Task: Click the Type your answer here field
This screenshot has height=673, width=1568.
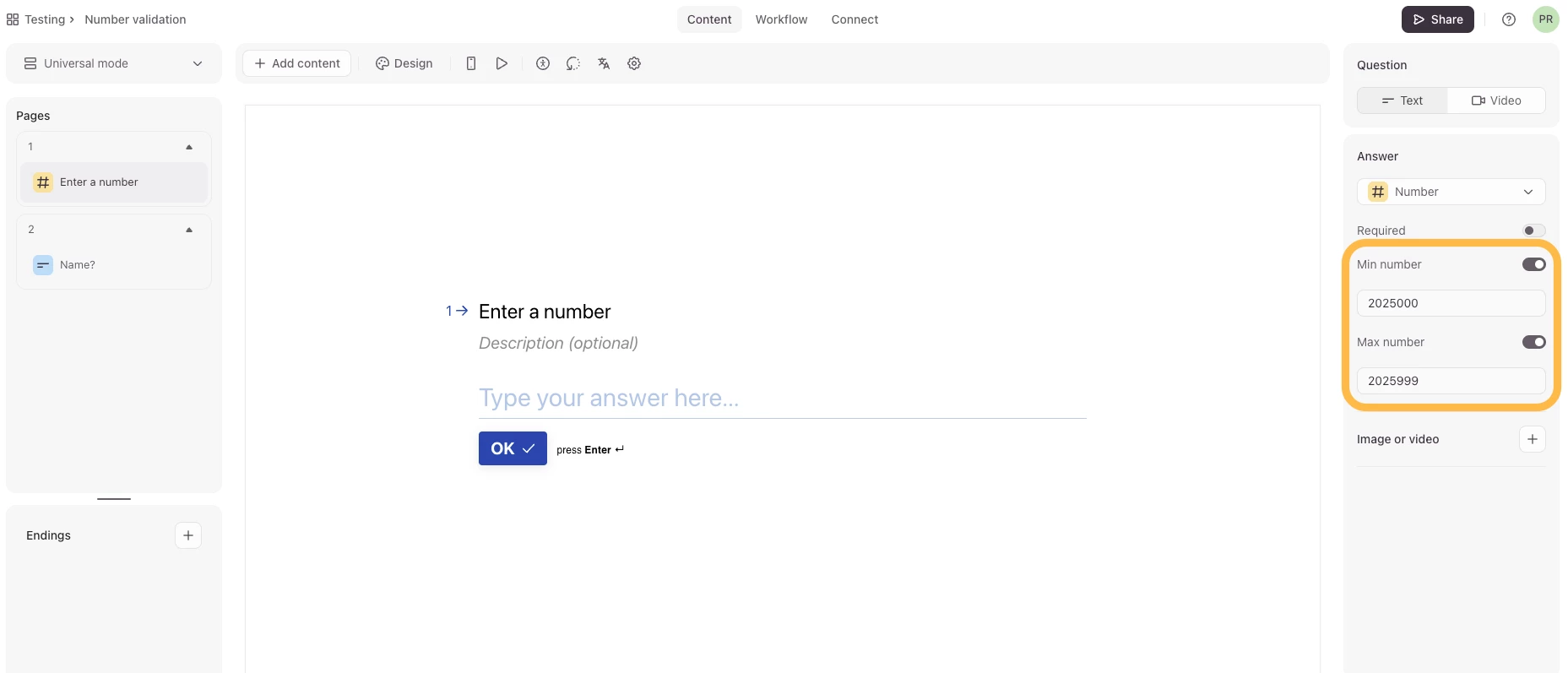Action: click(x=783, y=399)
